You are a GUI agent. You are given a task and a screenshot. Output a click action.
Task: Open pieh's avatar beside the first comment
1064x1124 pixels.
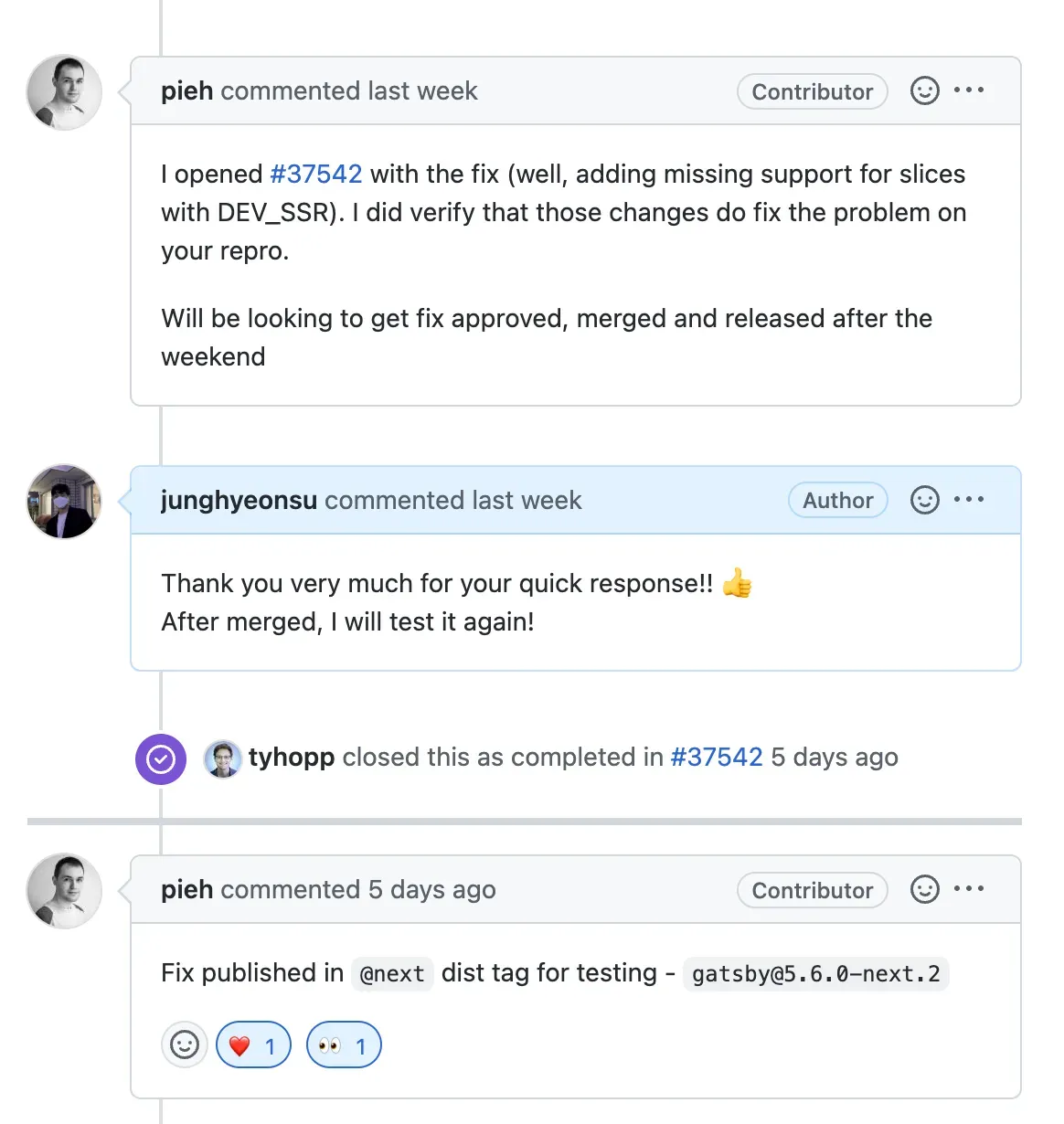coord(64,92)
